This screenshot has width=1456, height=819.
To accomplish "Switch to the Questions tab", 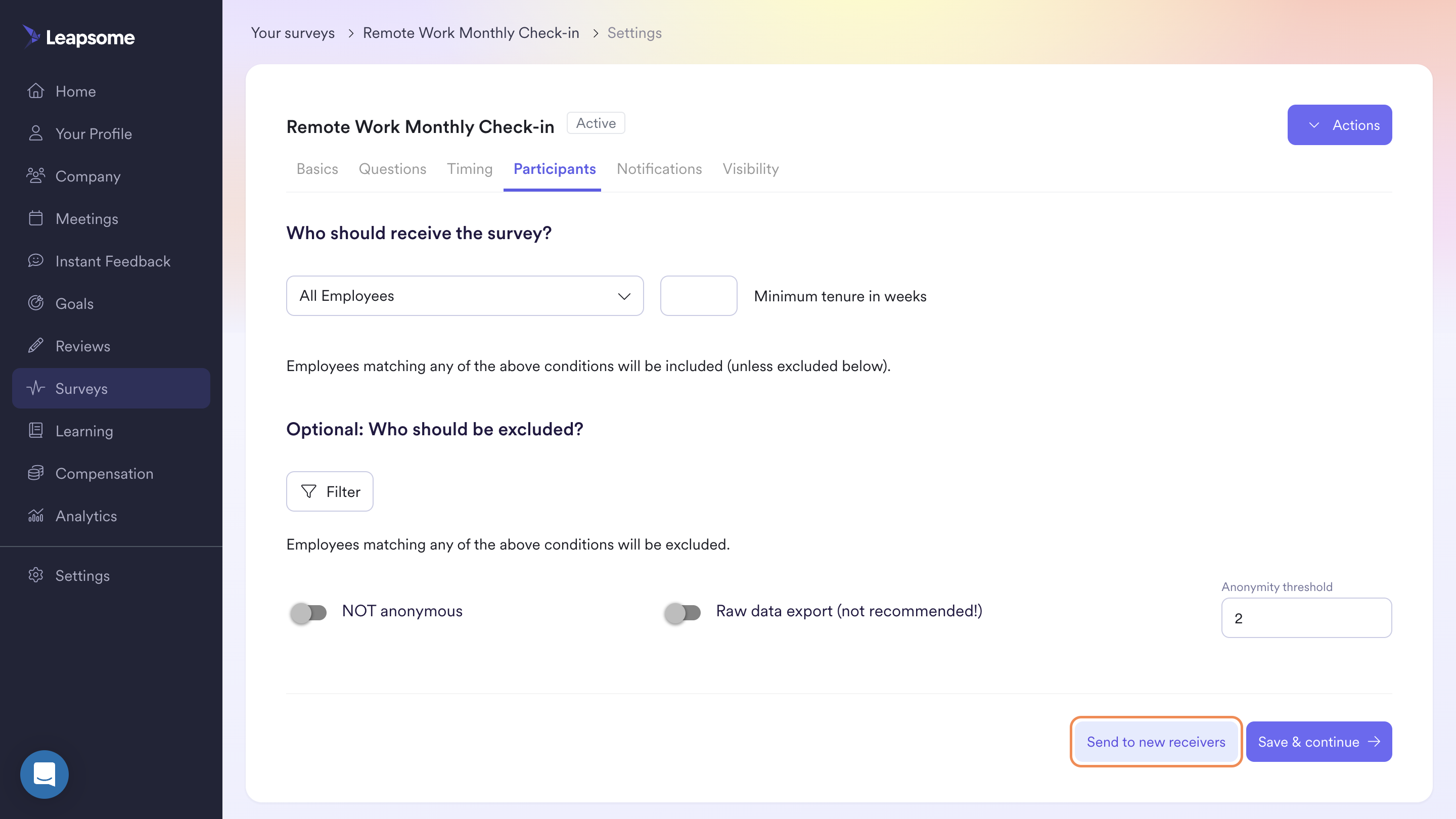I will coord(392,169).
